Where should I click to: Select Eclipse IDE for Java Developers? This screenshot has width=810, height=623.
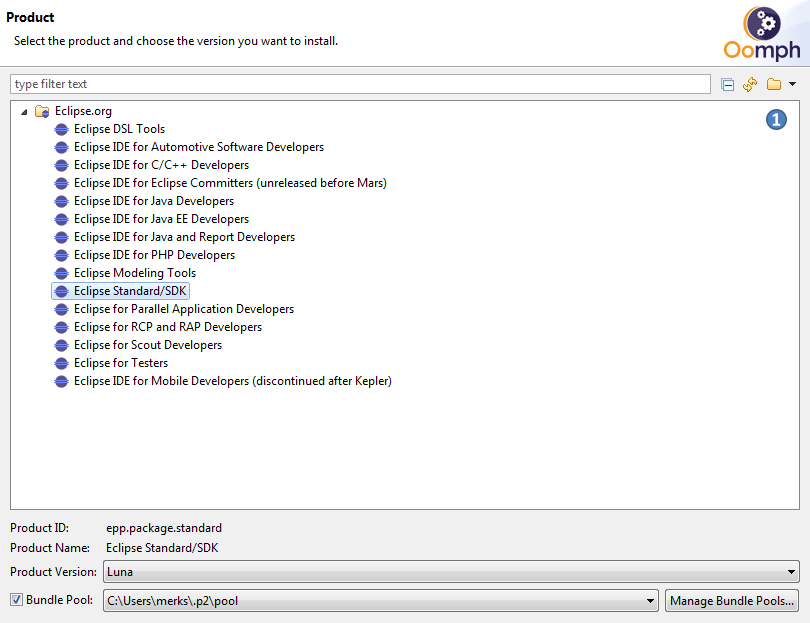pyautogui.click(x=153, y=201)
